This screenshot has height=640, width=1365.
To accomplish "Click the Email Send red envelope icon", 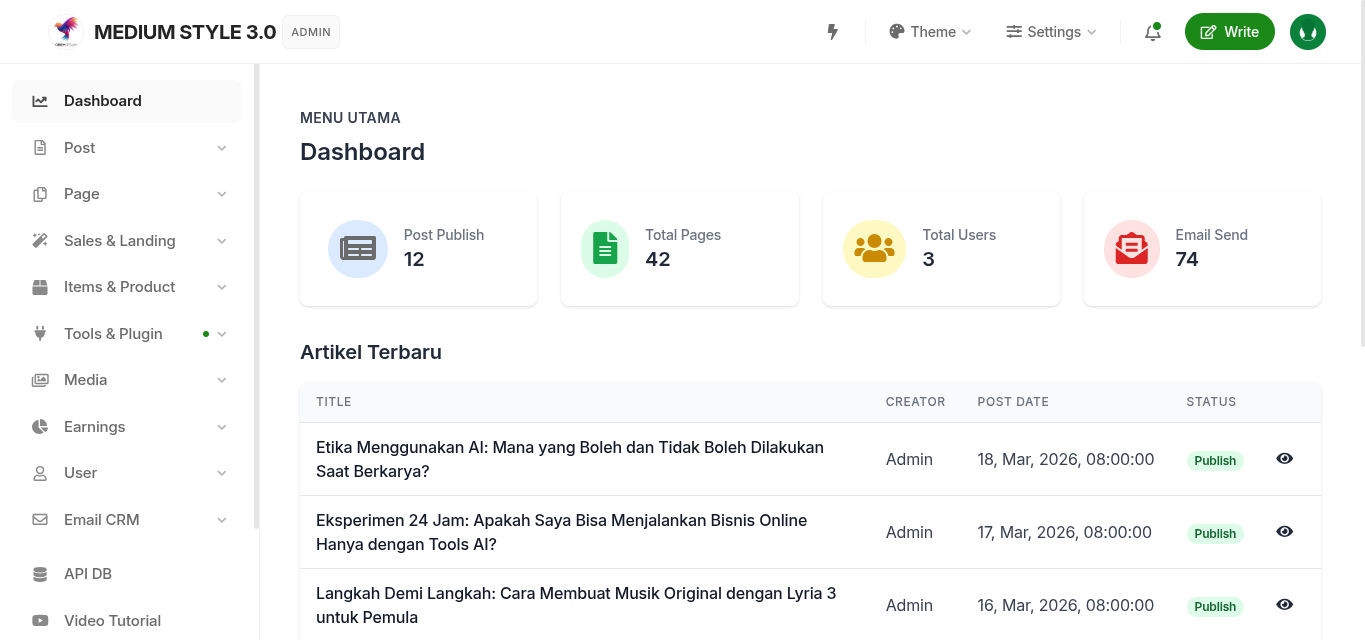I will point(1132,248).
